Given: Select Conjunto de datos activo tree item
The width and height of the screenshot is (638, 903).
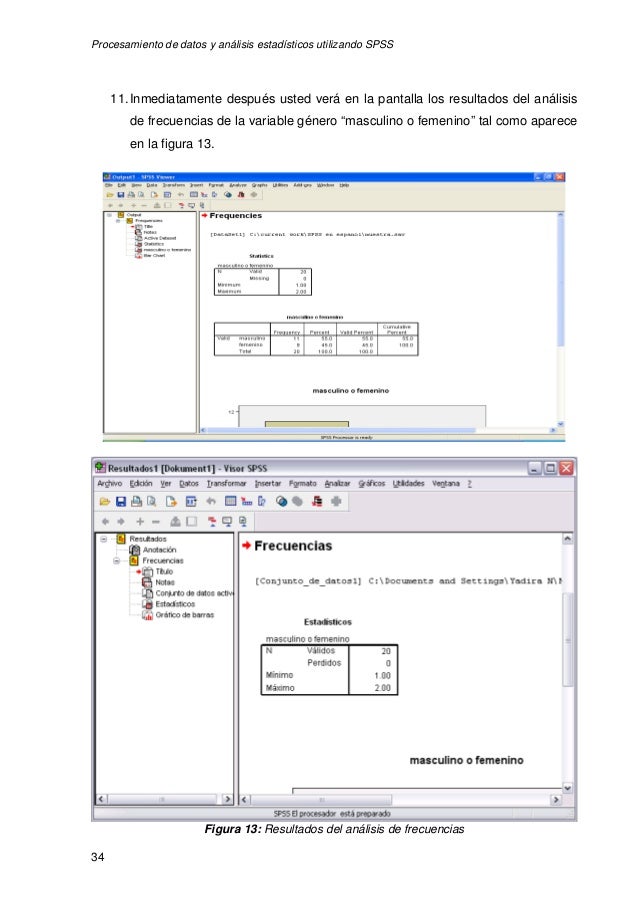Looking at the screenshot, I should (194, 593).
